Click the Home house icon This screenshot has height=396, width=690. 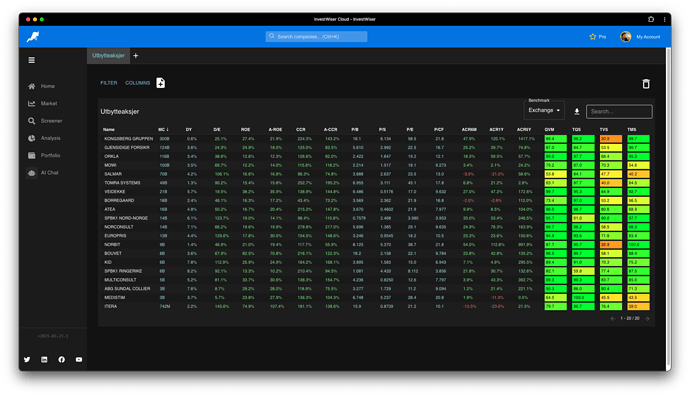[x=32, y=86]
